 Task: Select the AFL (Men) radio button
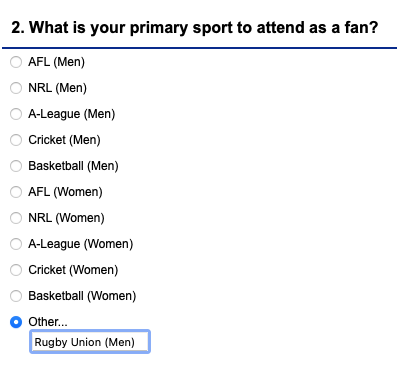[16, 62]
